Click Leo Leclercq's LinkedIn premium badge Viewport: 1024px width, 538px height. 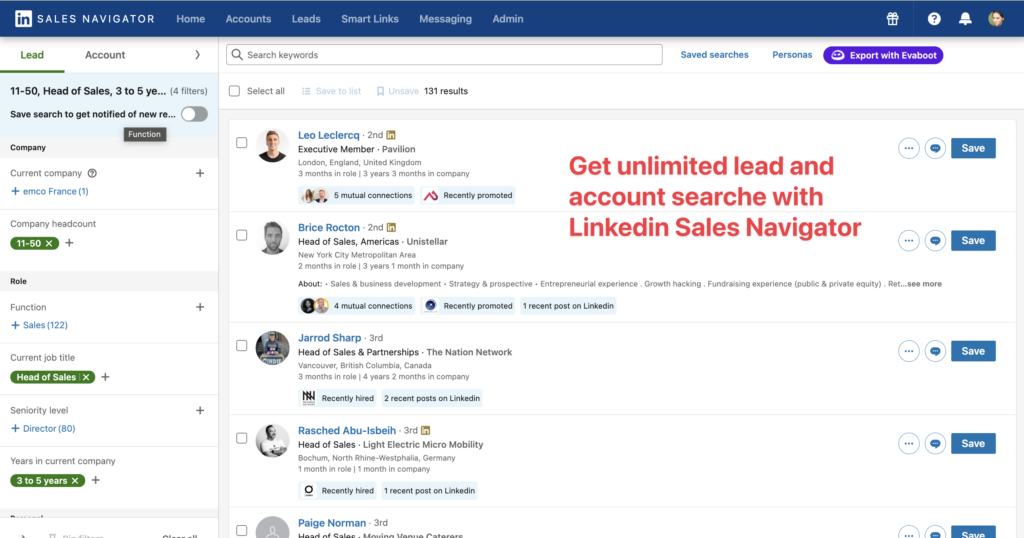coord(391,135)
